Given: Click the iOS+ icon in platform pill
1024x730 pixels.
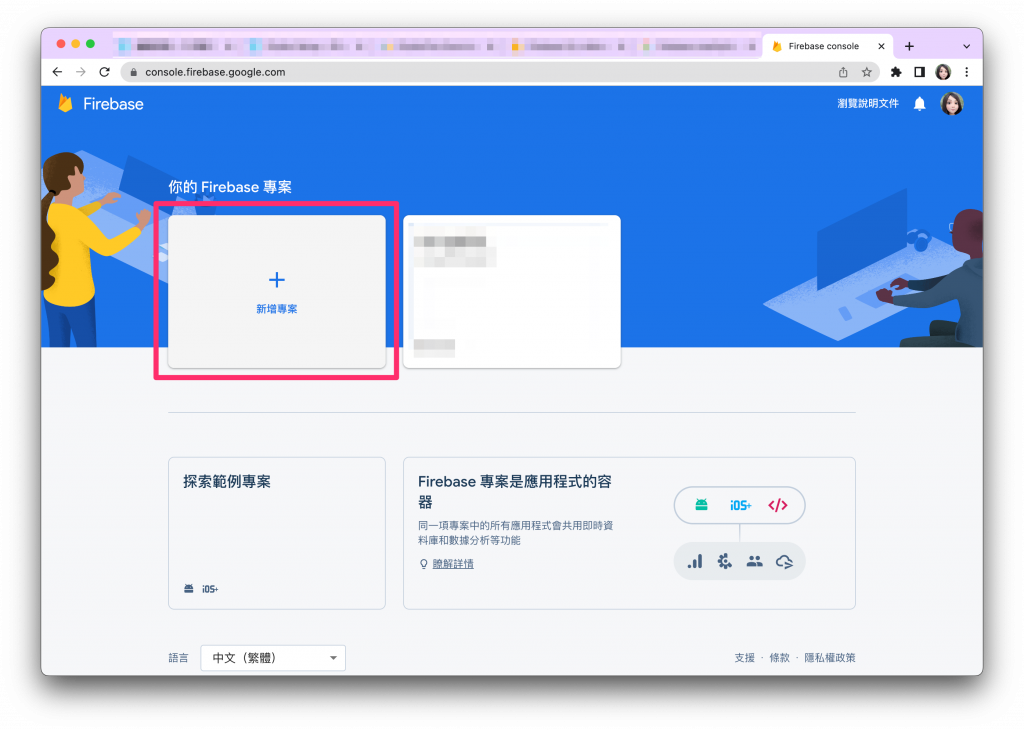Looking at the screenshot, I should (740, 505).
